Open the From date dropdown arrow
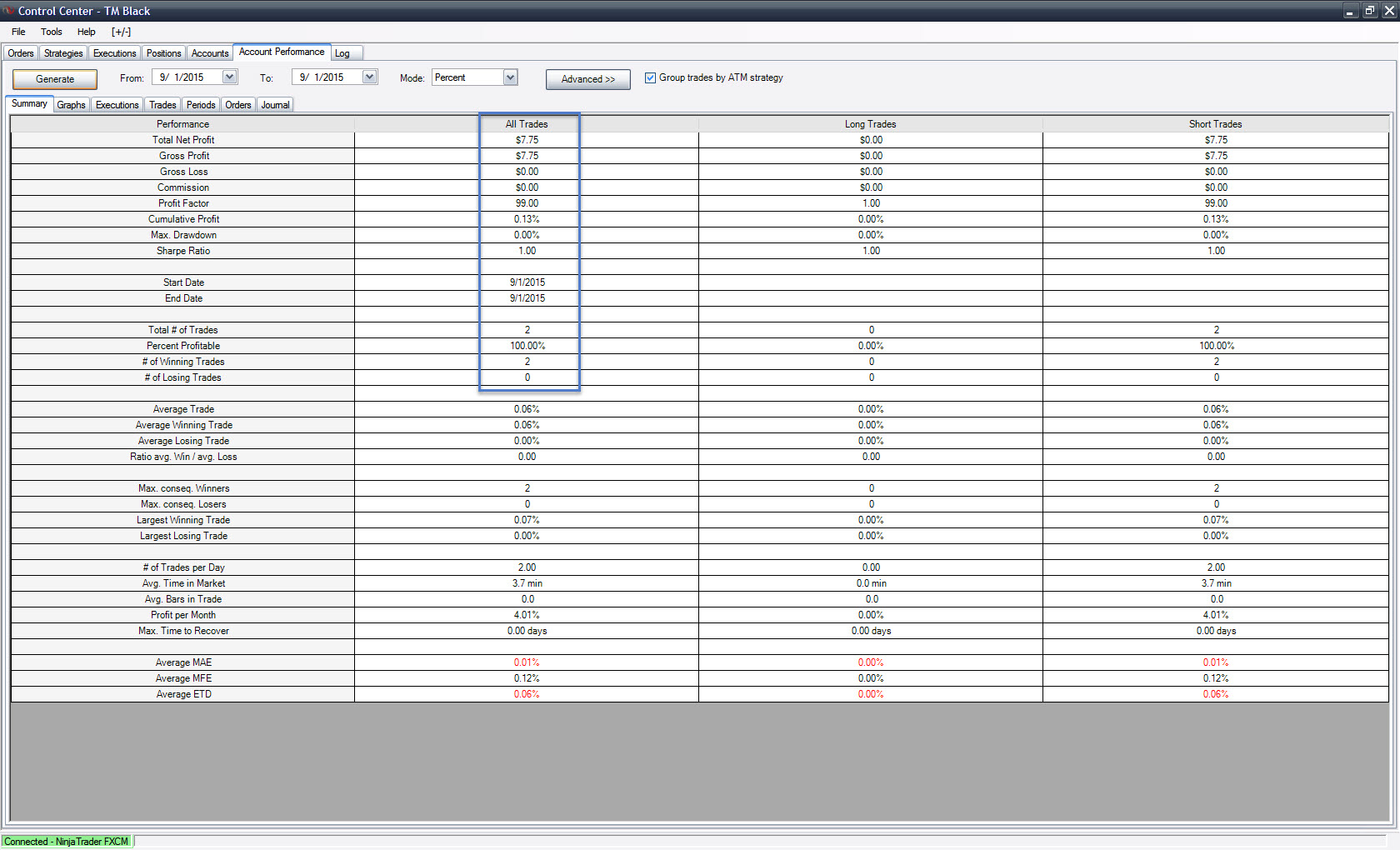 pos(230,77)
